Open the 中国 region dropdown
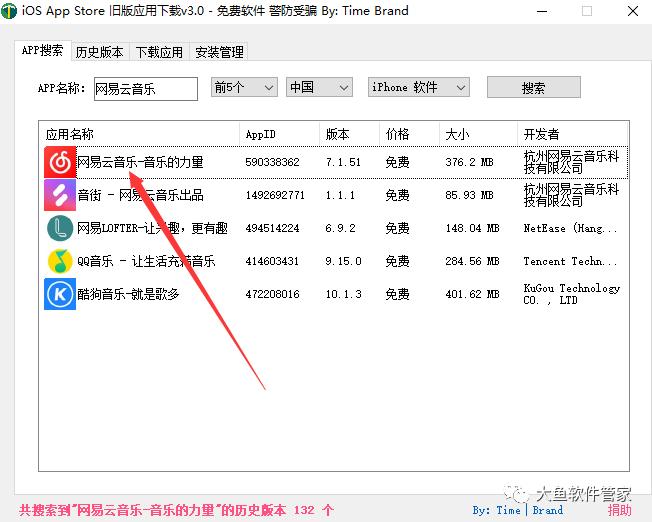 pyautogui.click(x=319, y=87)
